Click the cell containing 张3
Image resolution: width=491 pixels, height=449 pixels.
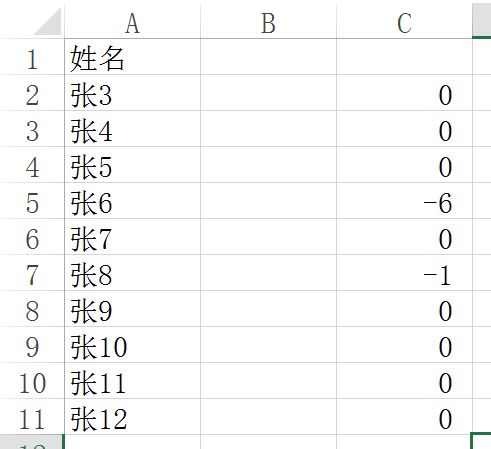pyautogui.click(x=132, y=93)
